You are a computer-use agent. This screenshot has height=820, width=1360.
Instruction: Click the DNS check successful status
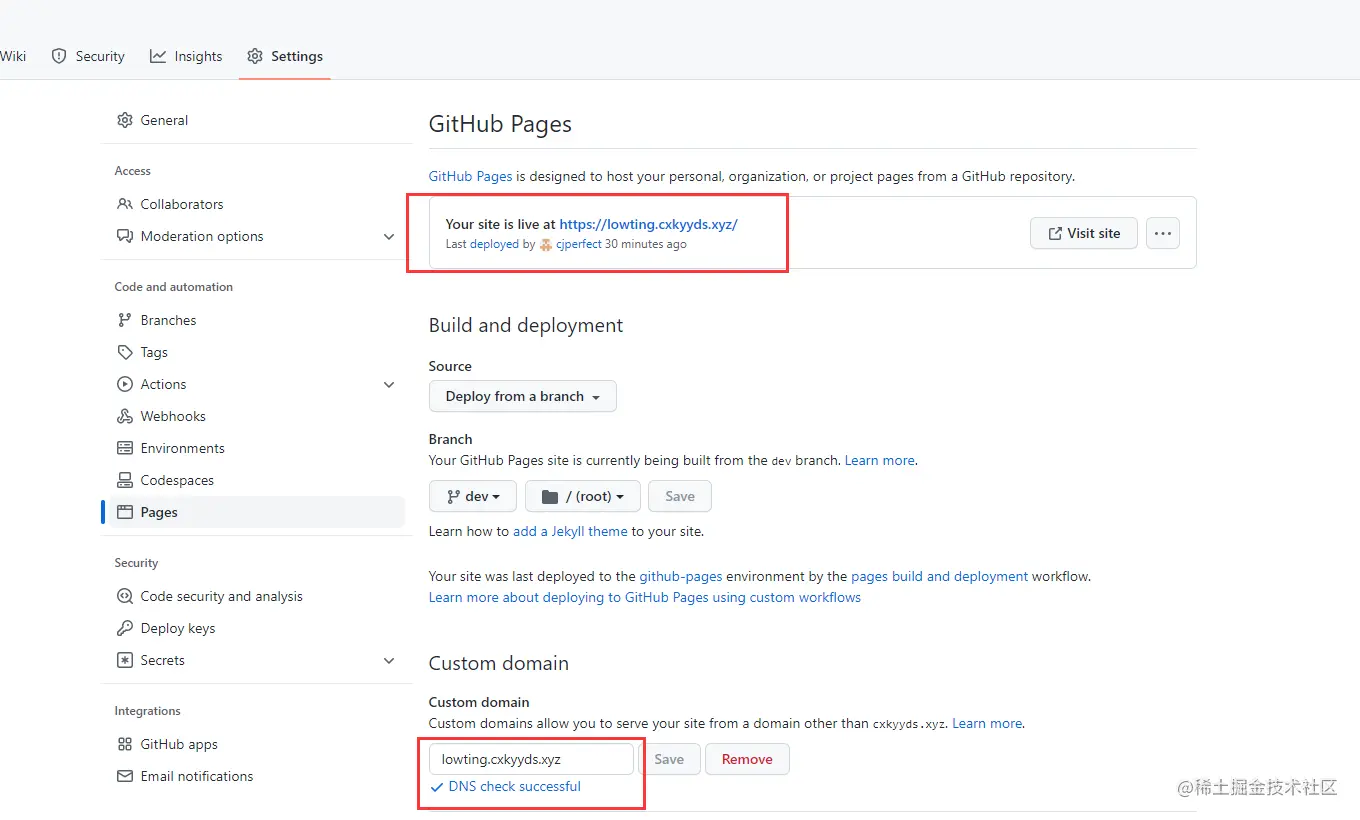[506, 786]
